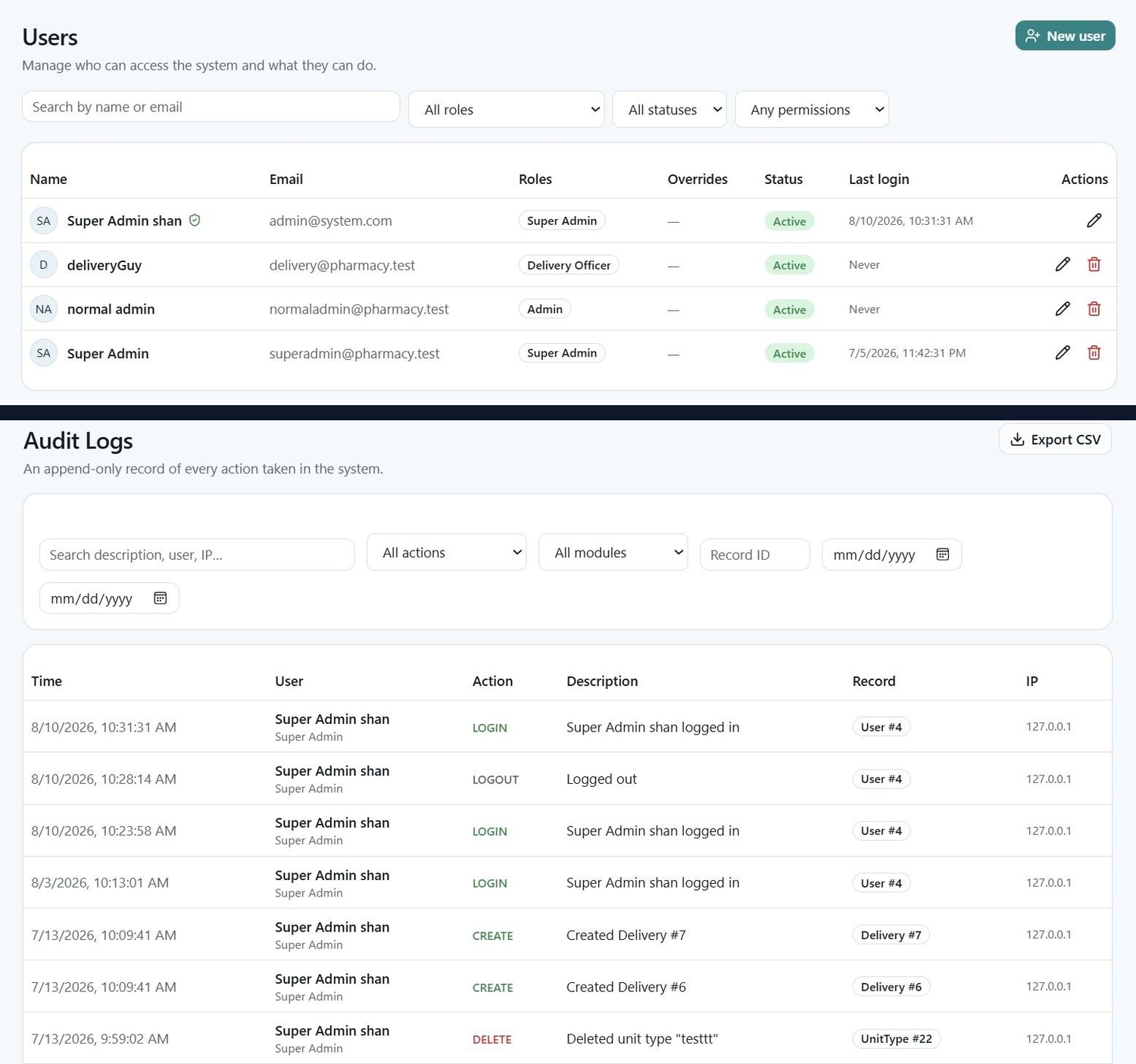1136x1064 pixels.
Task: Open the Any permissions filter dropdown
Action: click(x=812, y=109)
